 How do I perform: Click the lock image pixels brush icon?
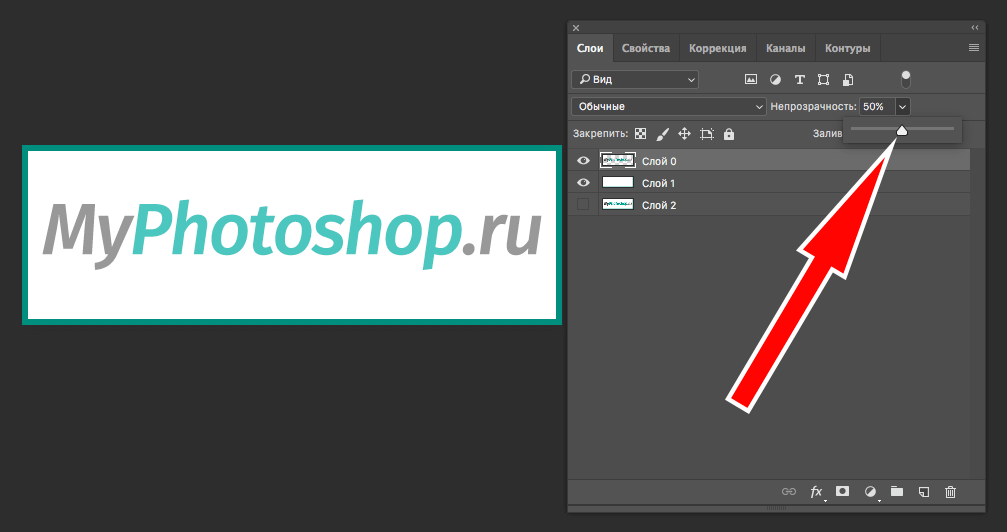(662, 134)
